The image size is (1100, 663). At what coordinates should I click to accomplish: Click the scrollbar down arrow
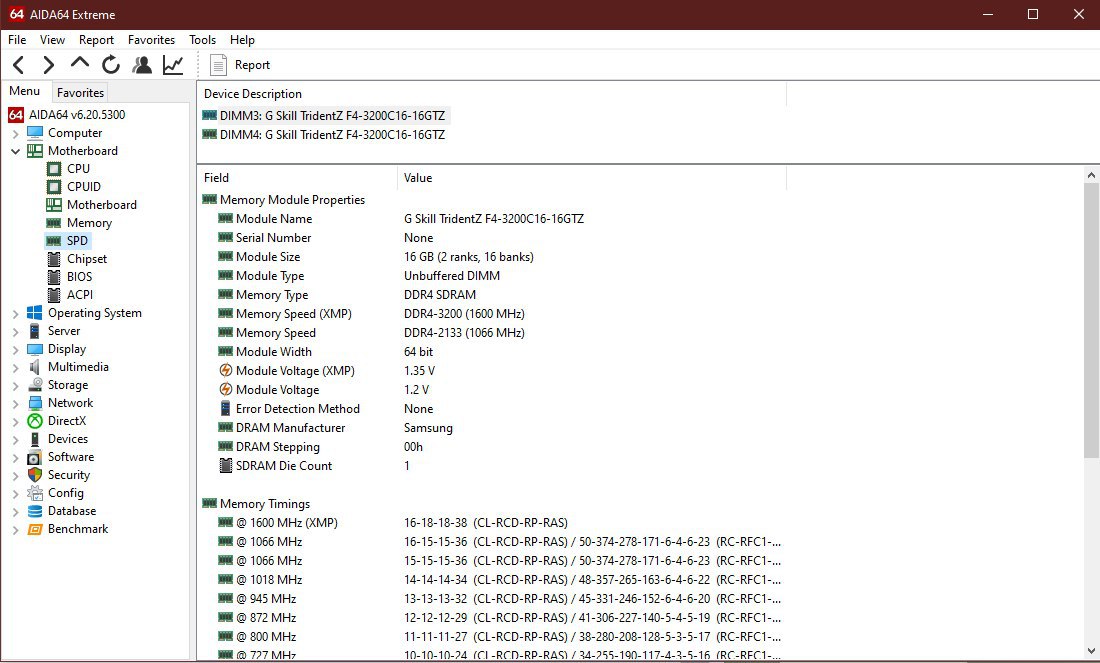[1091, 651]
